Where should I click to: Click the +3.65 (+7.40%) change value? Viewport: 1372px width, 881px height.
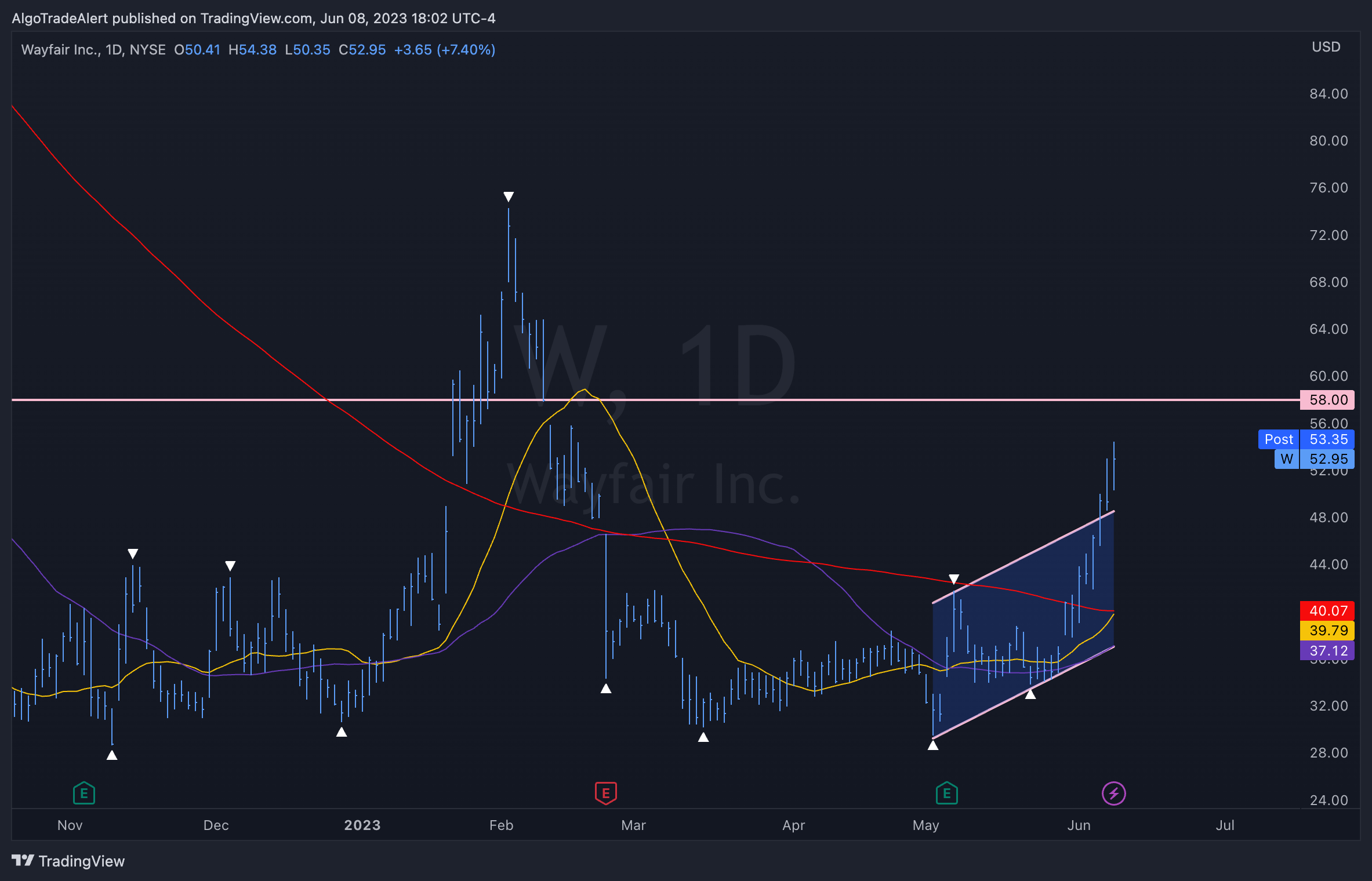(x=445, y=50)
